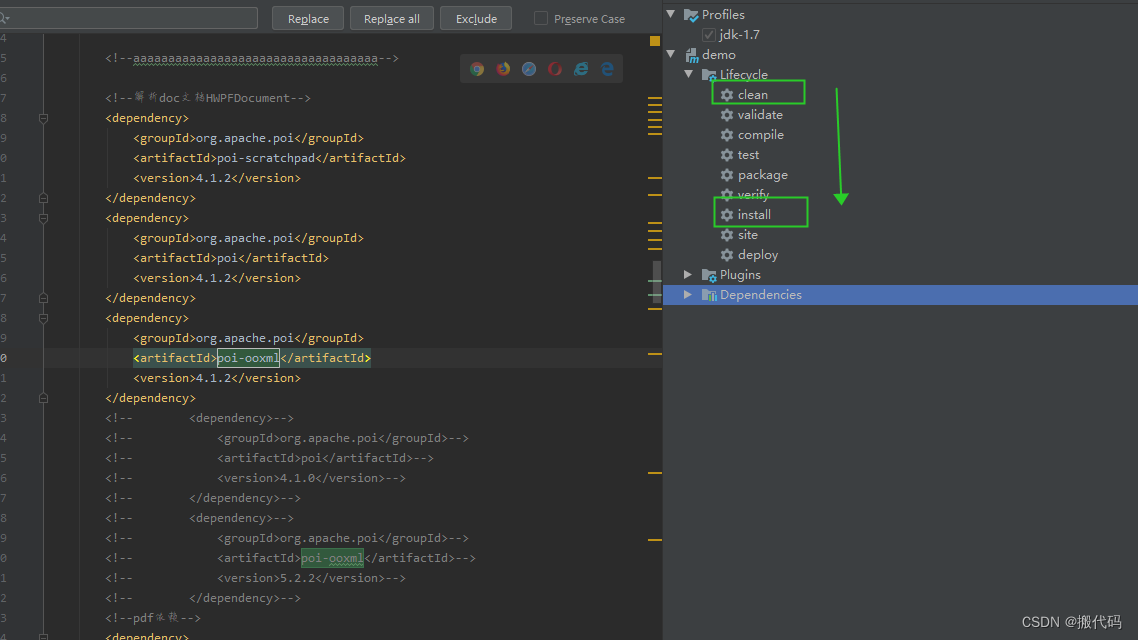Toggle the jdk-1.7 profile checkbox
The image size is (1138, 640).
click(708, 34)
